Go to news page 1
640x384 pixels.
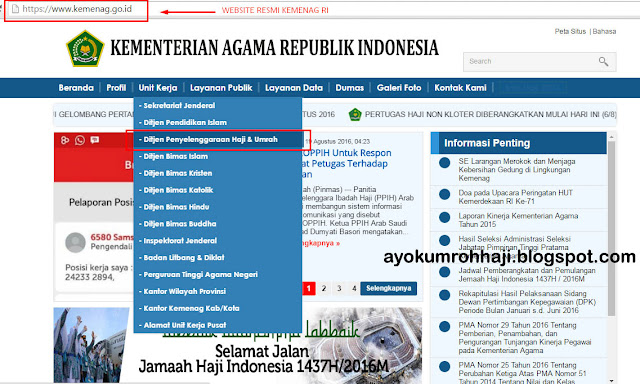(x=309, y=289)
